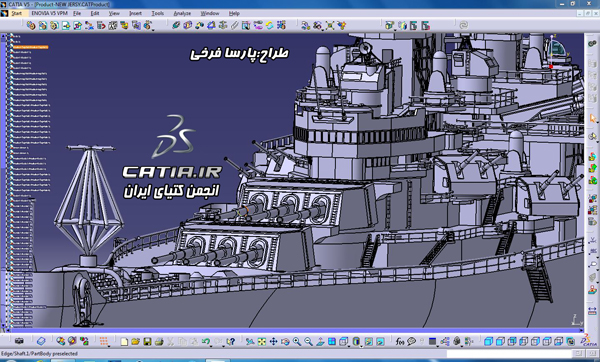Click the power input field in status bar
Image resolution: width=600 pixels, height=362 pixels.
point(509,354)
